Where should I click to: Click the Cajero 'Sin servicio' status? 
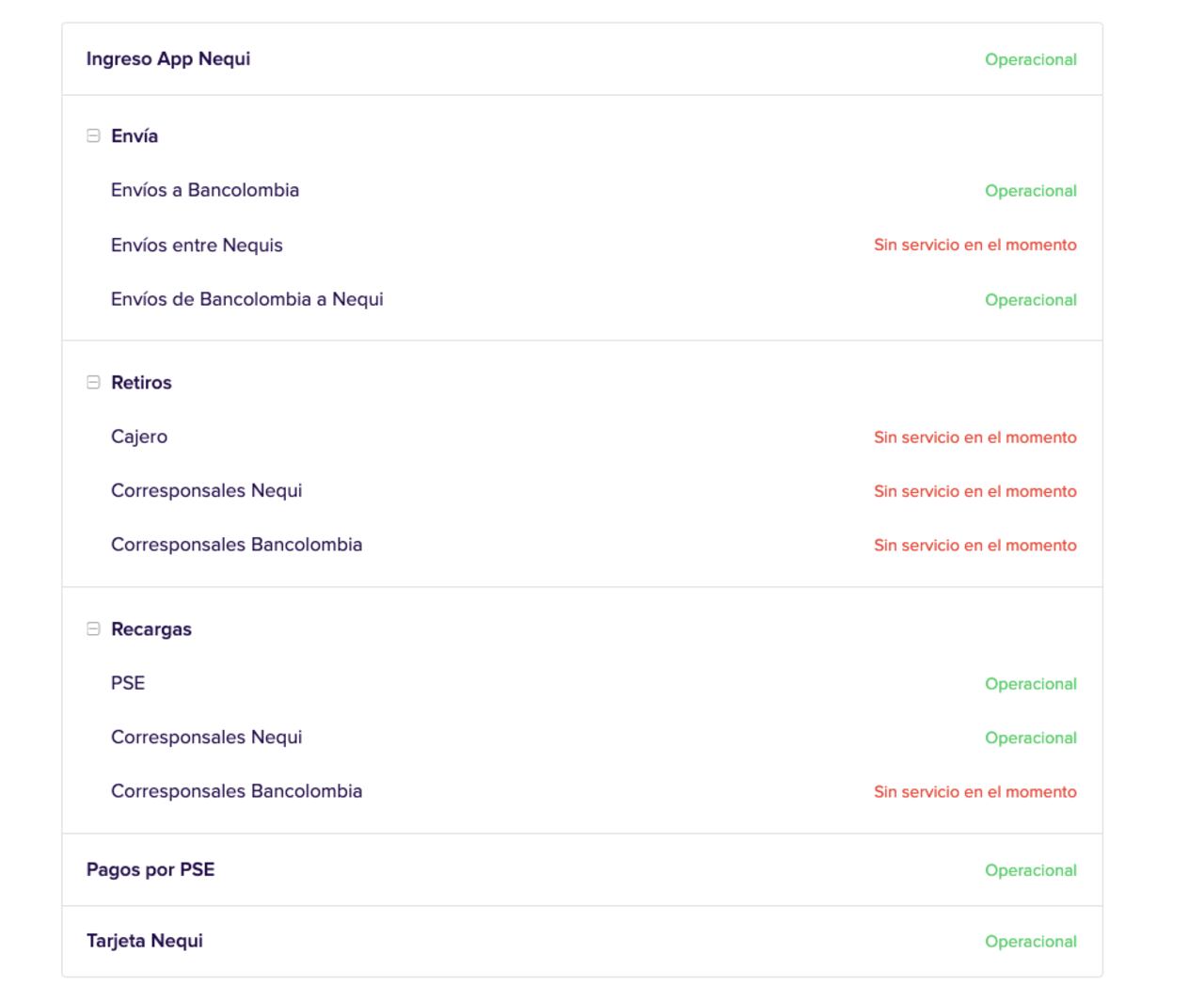[974, 437]
